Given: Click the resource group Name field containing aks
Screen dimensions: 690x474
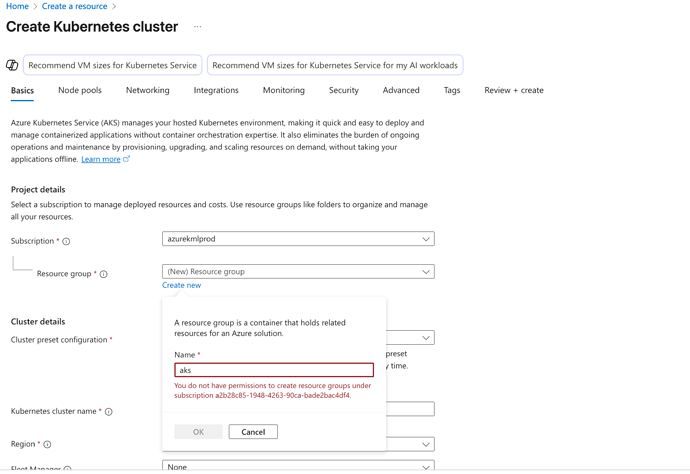Looking at the screenshot, I should 274,370.
